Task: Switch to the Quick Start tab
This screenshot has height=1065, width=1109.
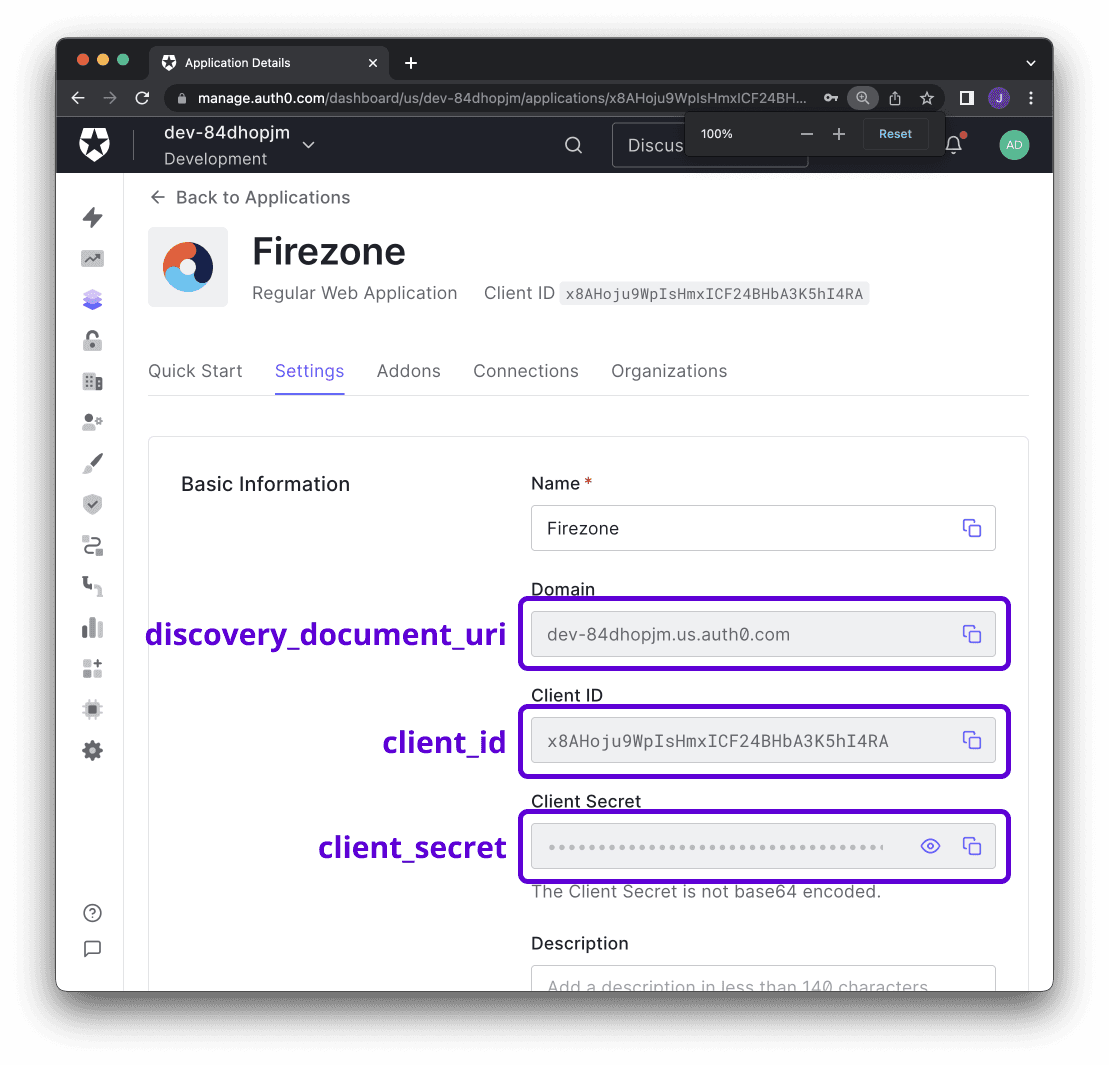Action: [x=195, y=371]
